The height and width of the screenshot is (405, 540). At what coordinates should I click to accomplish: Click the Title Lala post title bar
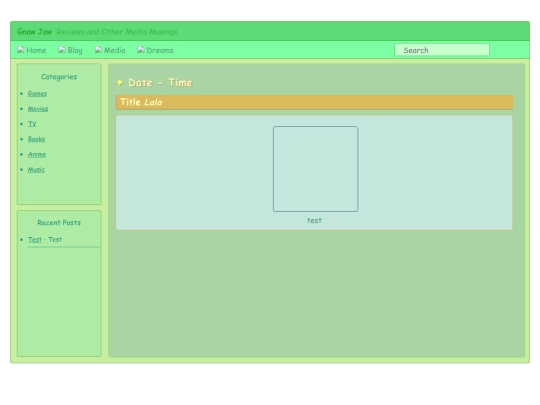pos(314,102)
